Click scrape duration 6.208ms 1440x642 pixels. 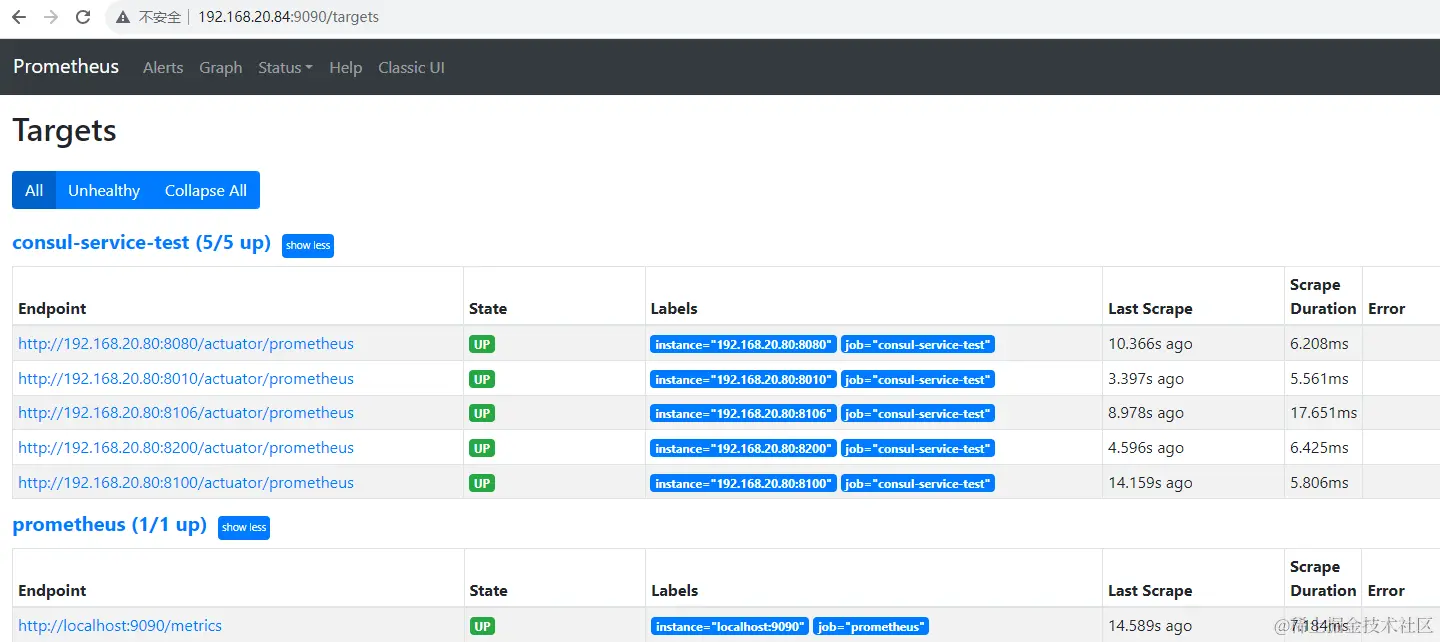click(x=1319, y=344)
